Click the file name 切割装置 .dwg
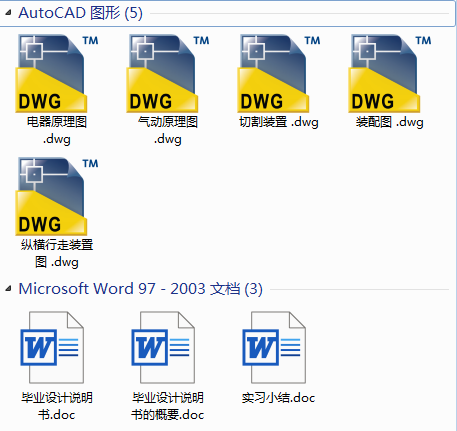 coord(279,122)
